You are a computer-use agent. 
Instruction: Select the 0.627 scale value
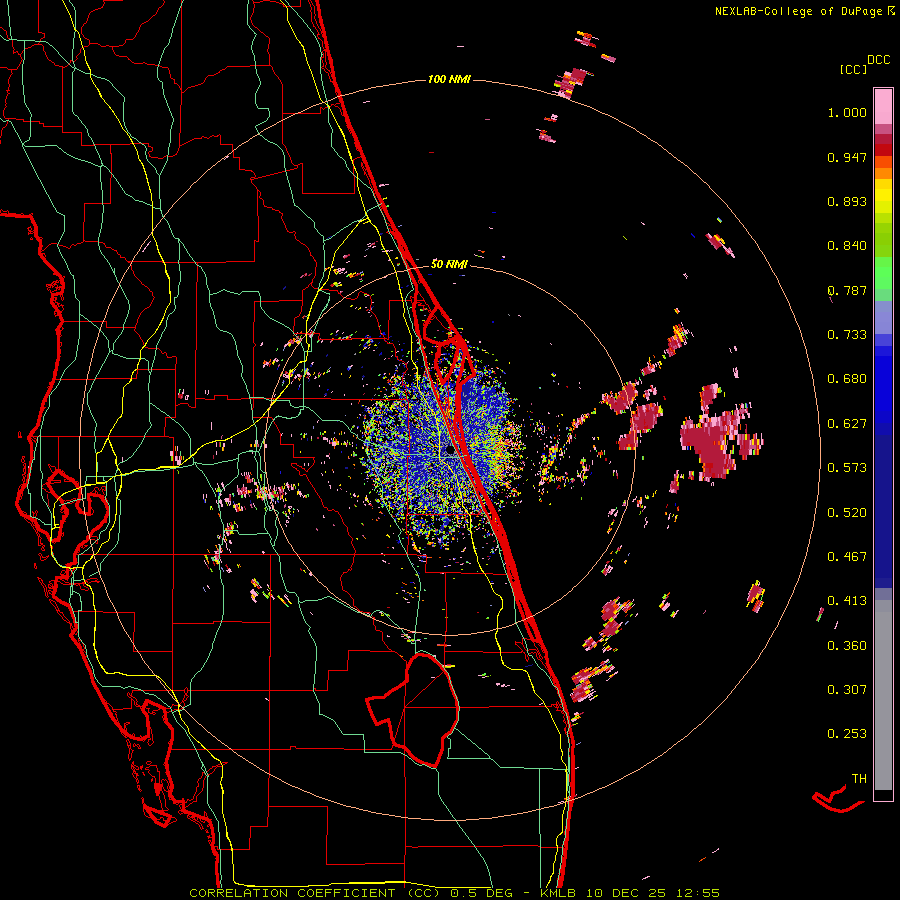point(847,424)
